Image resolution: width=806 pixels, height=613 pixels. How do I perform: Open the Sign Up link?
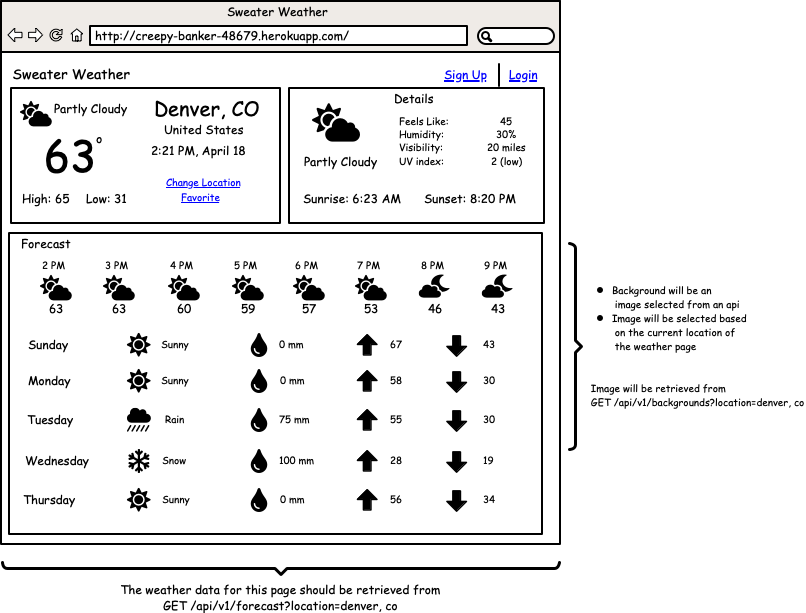465,75
